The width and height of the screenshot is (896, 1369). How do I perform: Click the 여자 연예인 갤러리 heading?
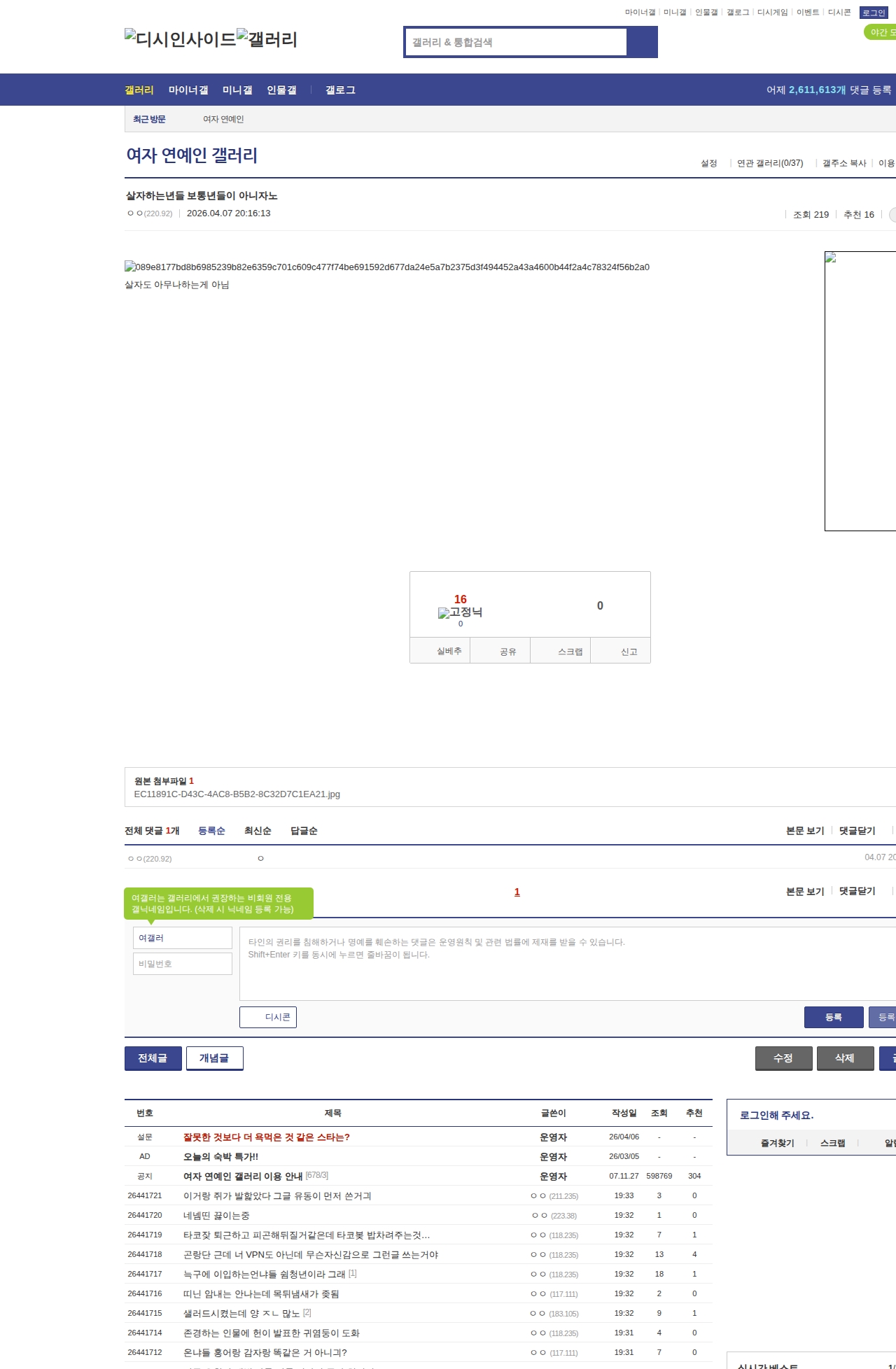coord(192,155)
